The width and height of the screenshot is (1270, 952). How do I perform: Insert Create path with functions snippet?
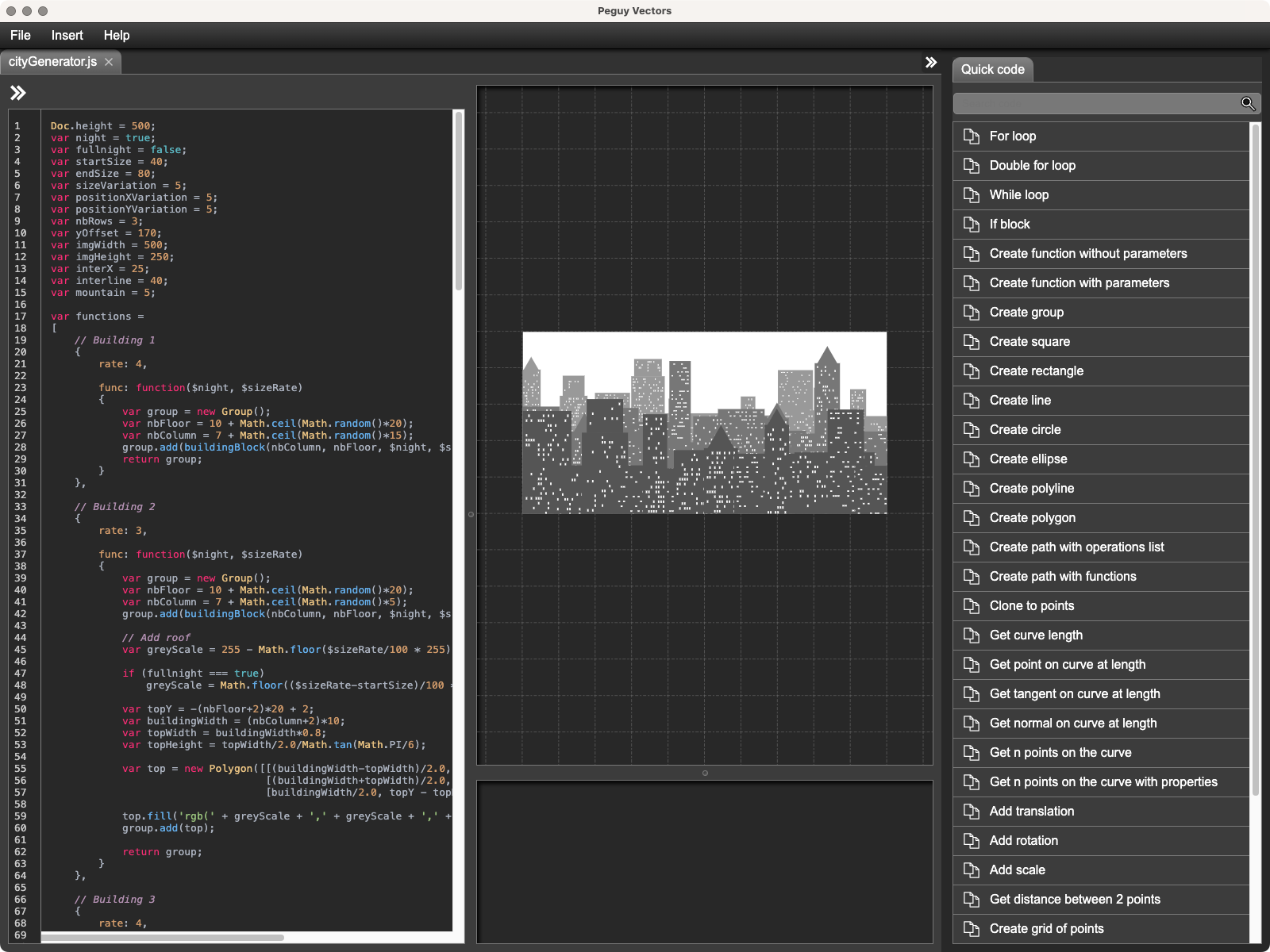[1101, 577]
